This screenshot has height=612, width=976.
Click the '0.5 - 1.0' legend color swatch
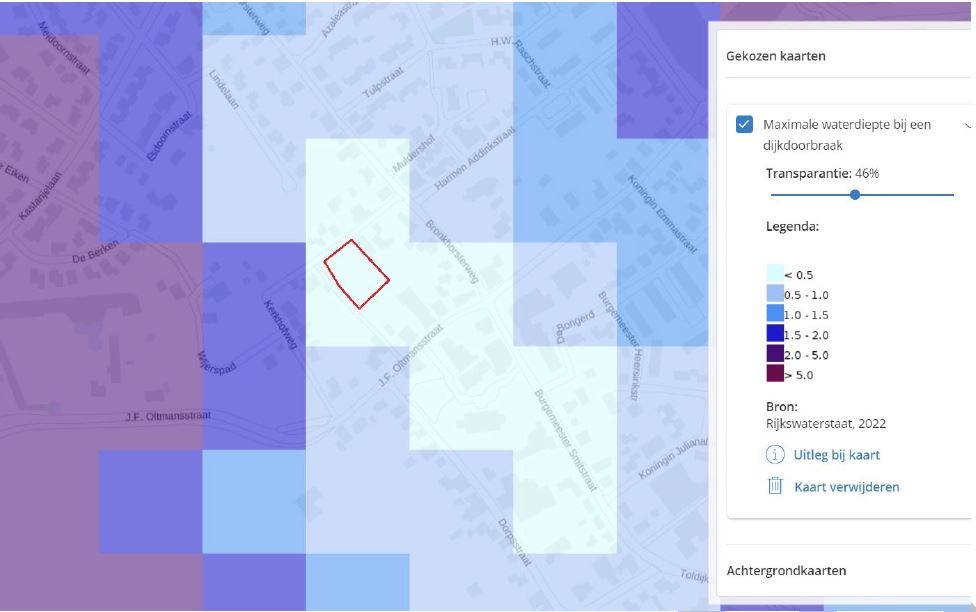775,294
